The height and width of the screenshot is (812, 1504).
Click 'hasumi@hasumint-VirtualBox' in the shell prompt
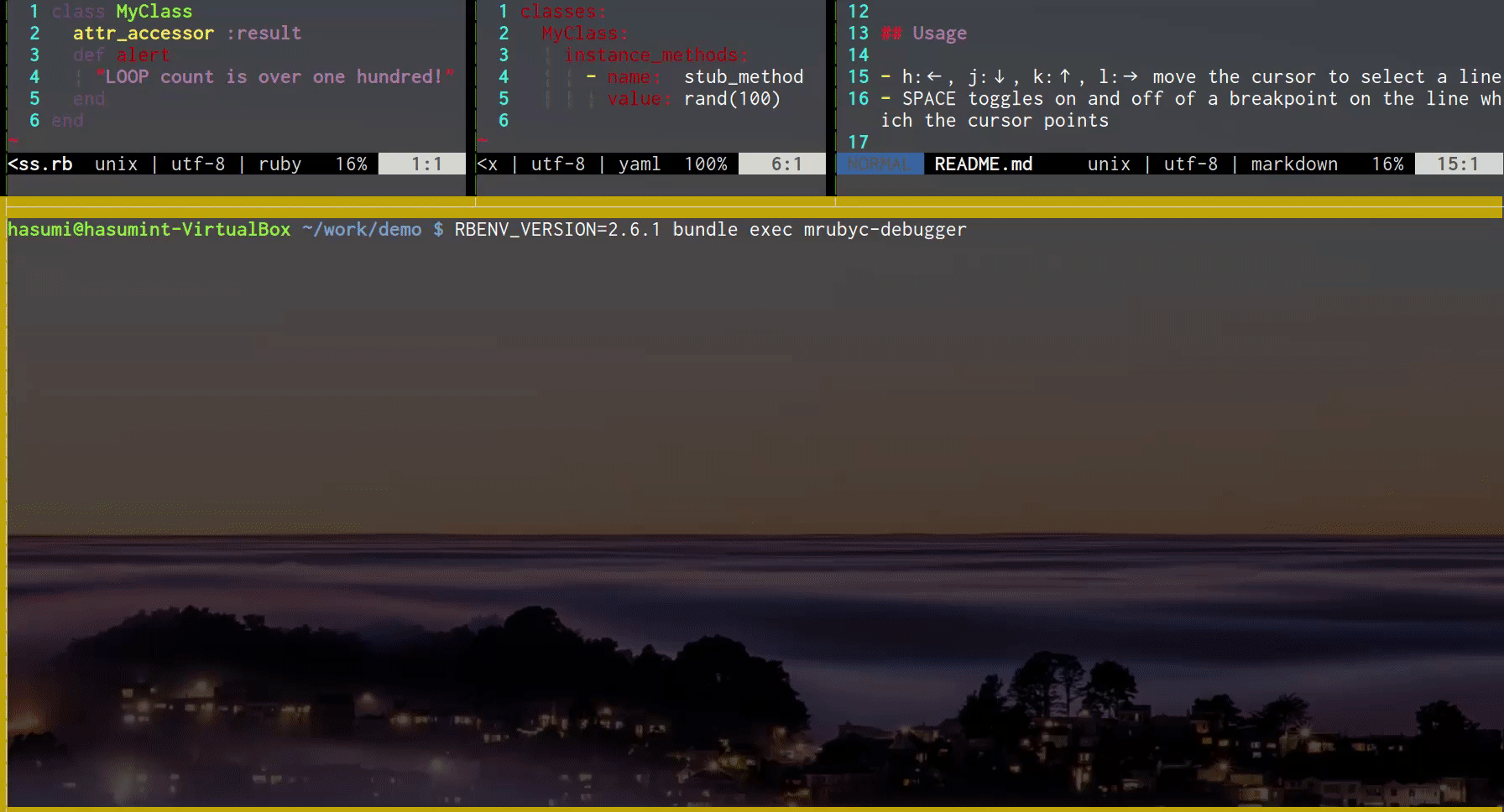pyautogui.click(x=149, y=230)
